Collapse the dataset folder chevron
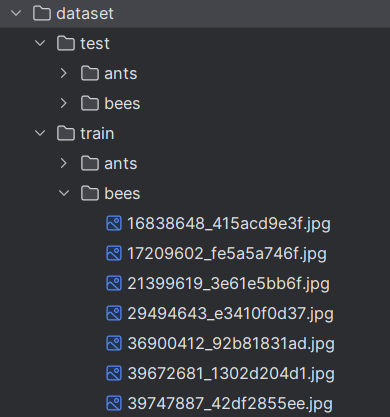This screenshot has width=390, height=417. (x=16, y=13)
